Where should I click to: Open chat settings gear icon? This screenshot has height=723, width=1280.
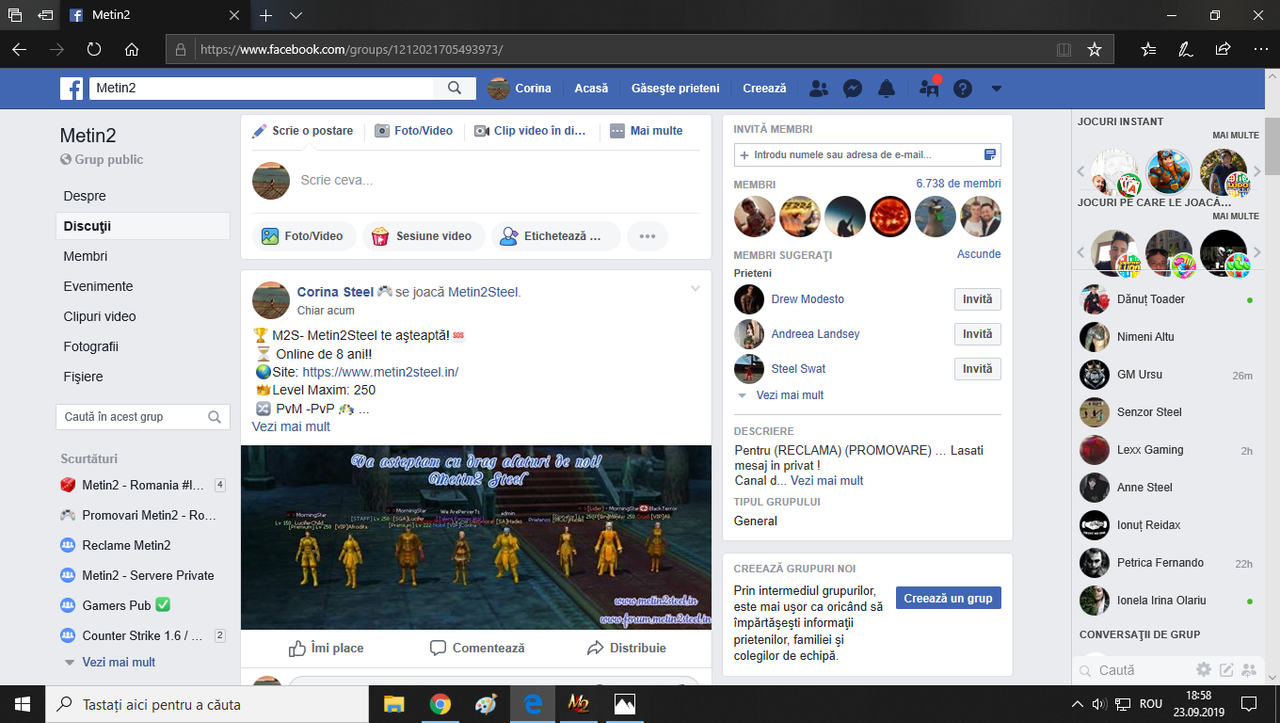(1203, 670)
